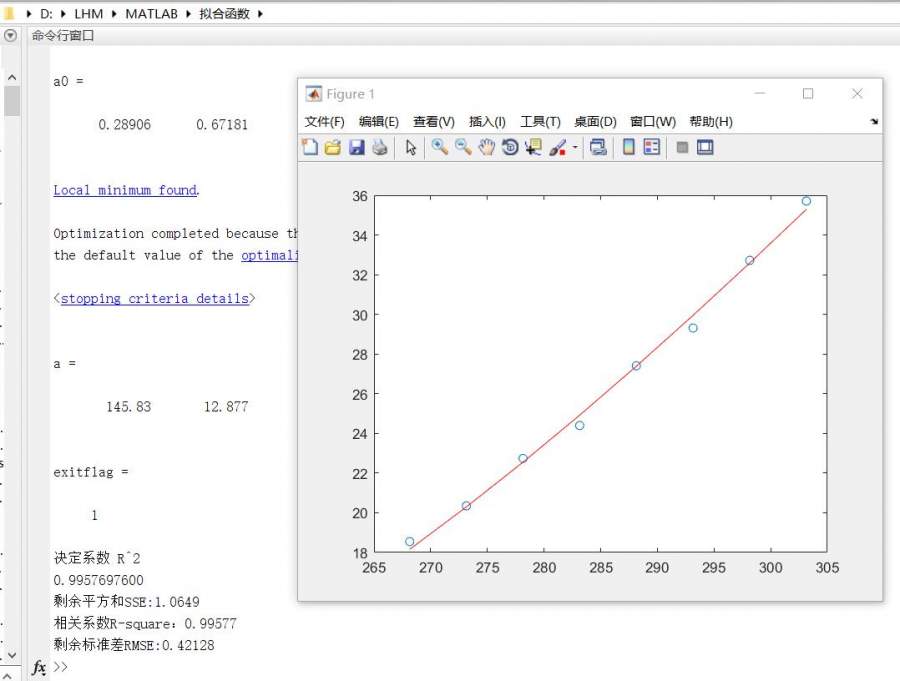Print the figure with the printer icon
Image resolution: width=900 pixels, height=681 pixels.
pyautogui.click(x=380, y=148)
